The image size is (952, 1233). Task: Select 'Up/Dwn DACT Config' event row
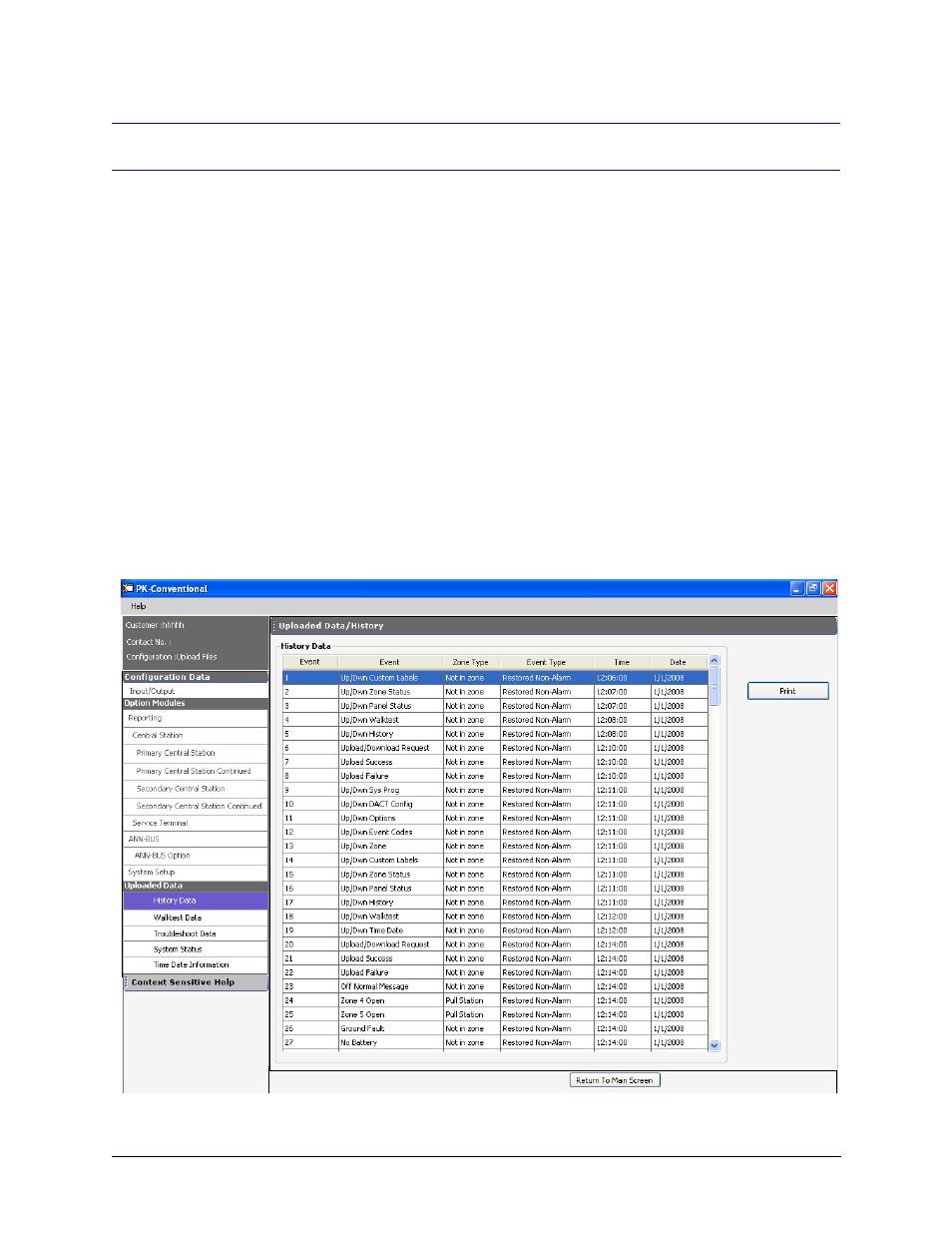pyautogui.click(x=495, y=804)
